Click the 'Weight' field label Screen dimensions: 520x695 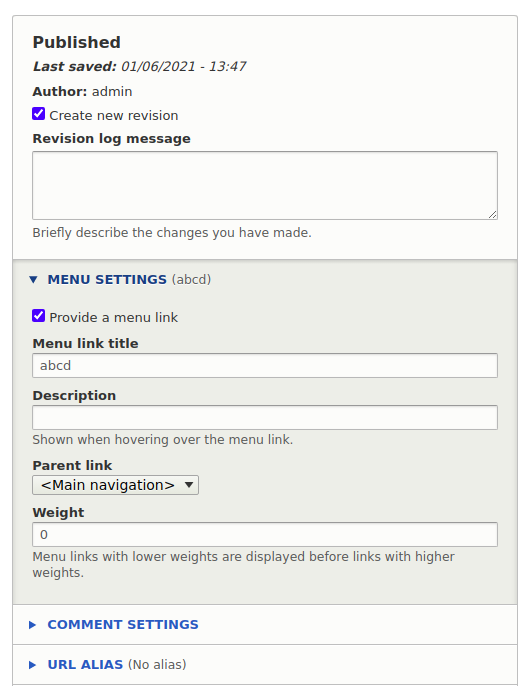click(58, 512)
